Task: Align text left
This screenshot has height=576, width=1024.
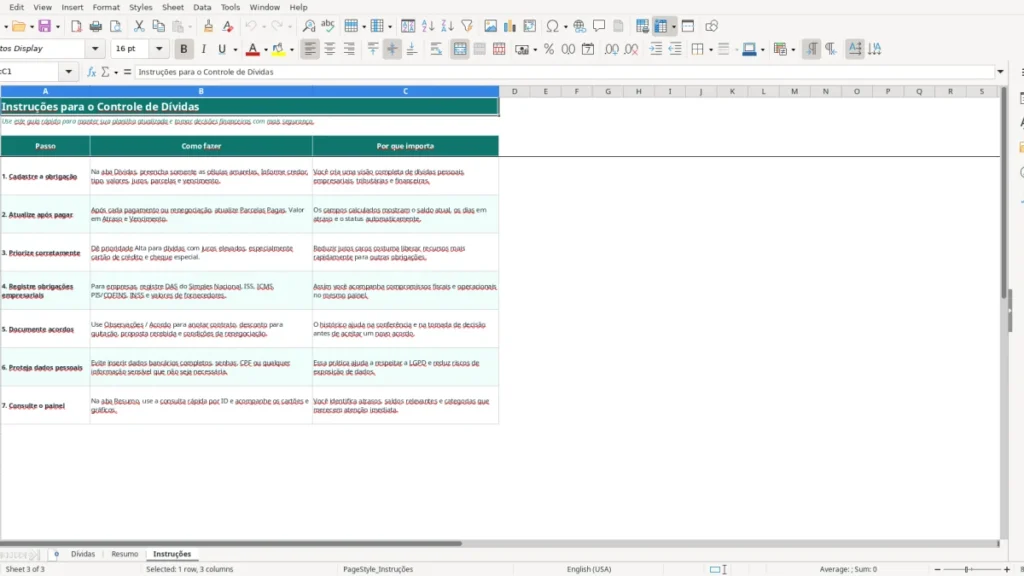Action: 310,49
